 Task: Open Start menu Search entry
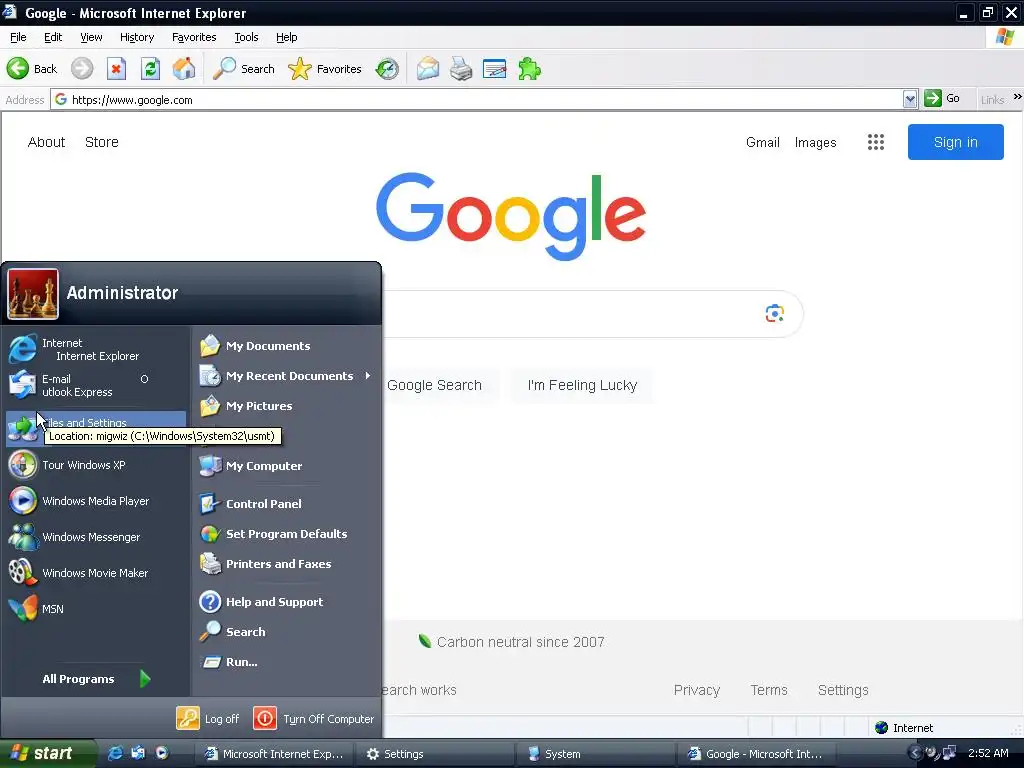click(285, 632)
